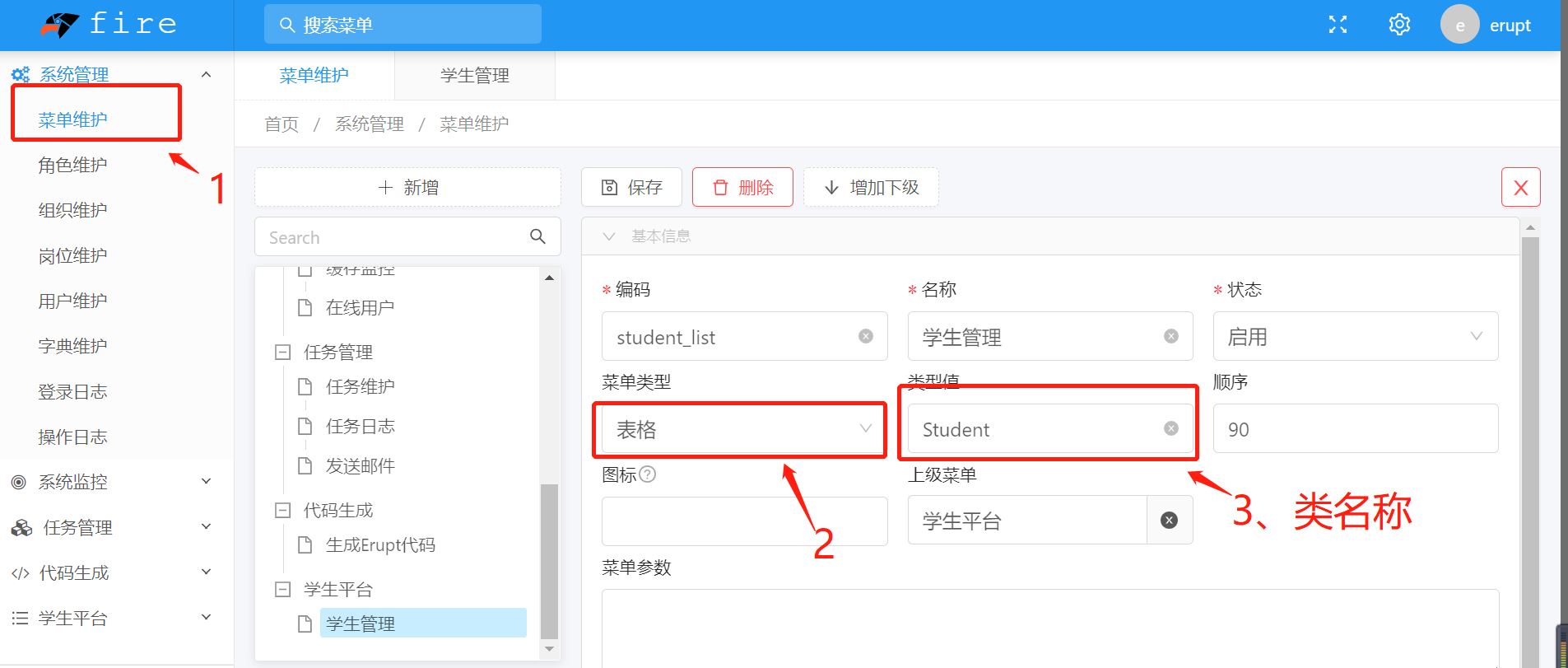Image resolution: width=1568 pixels, height=668 pixels.
Task: Expand the 代码生成 sidebar group
Action: coord(206,572)
